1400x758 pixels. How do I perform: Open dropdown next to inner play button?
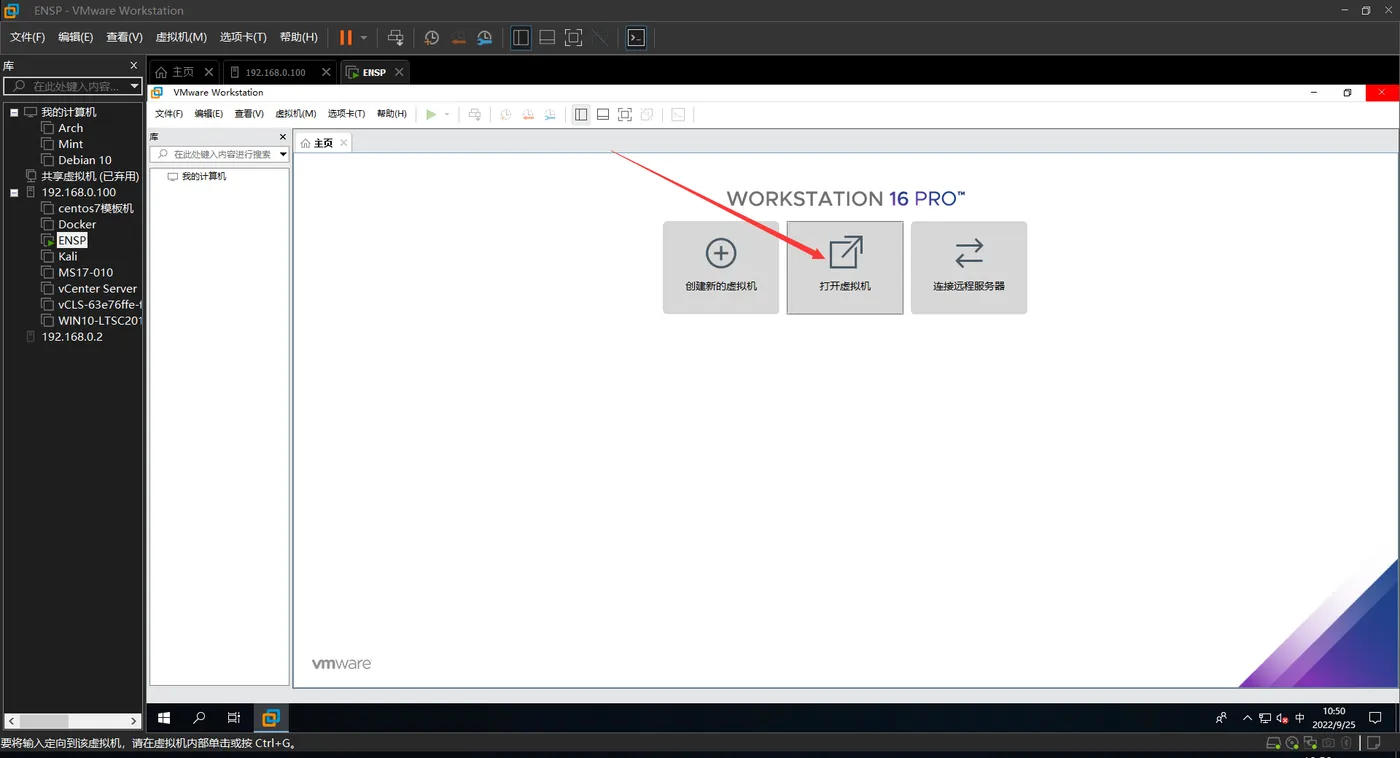[x=447, y=114]
